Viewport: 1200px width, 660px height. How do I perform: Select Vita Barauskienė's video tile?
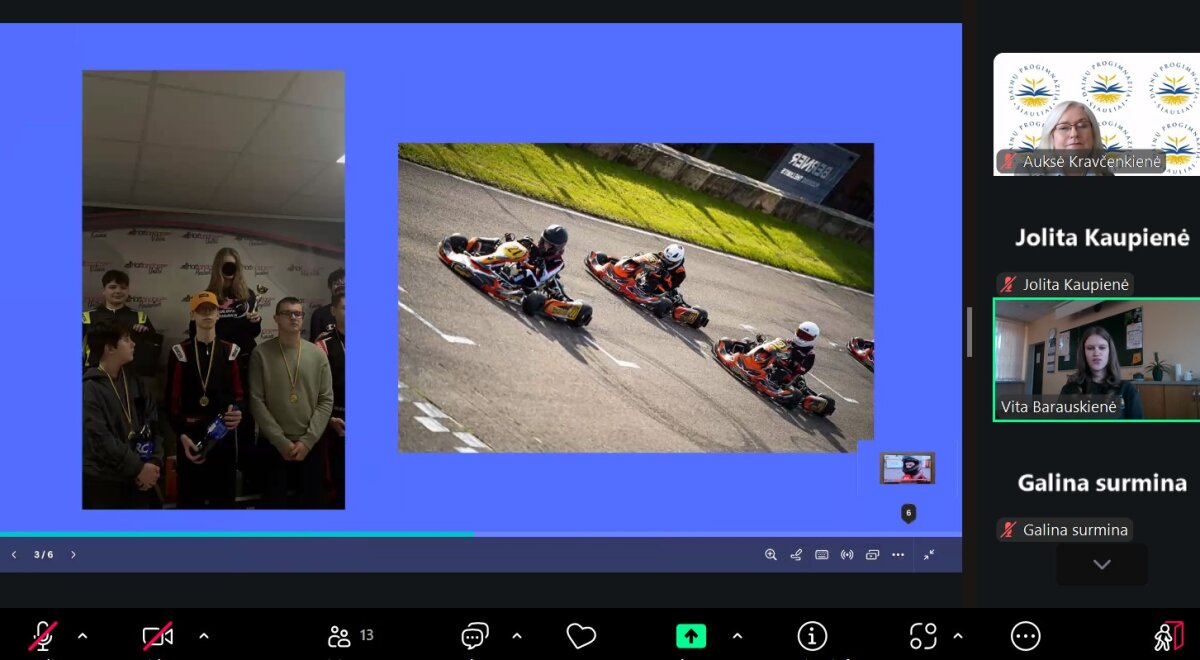click(x=1096, y=360)
